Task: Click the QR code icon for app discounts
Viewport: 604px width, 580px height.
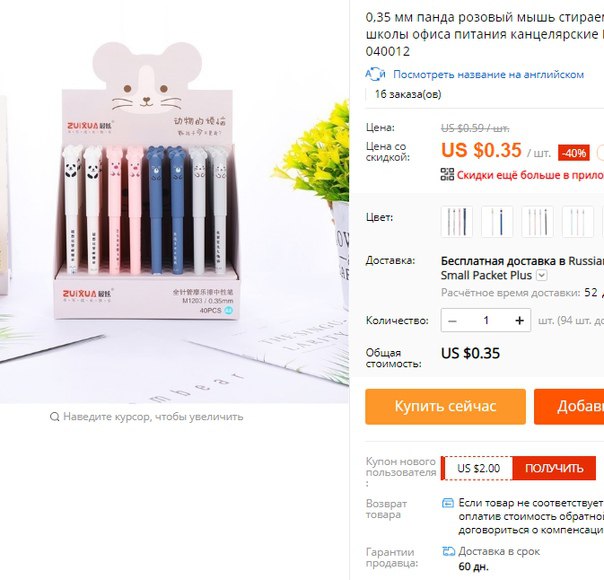Action: (447, 174)
